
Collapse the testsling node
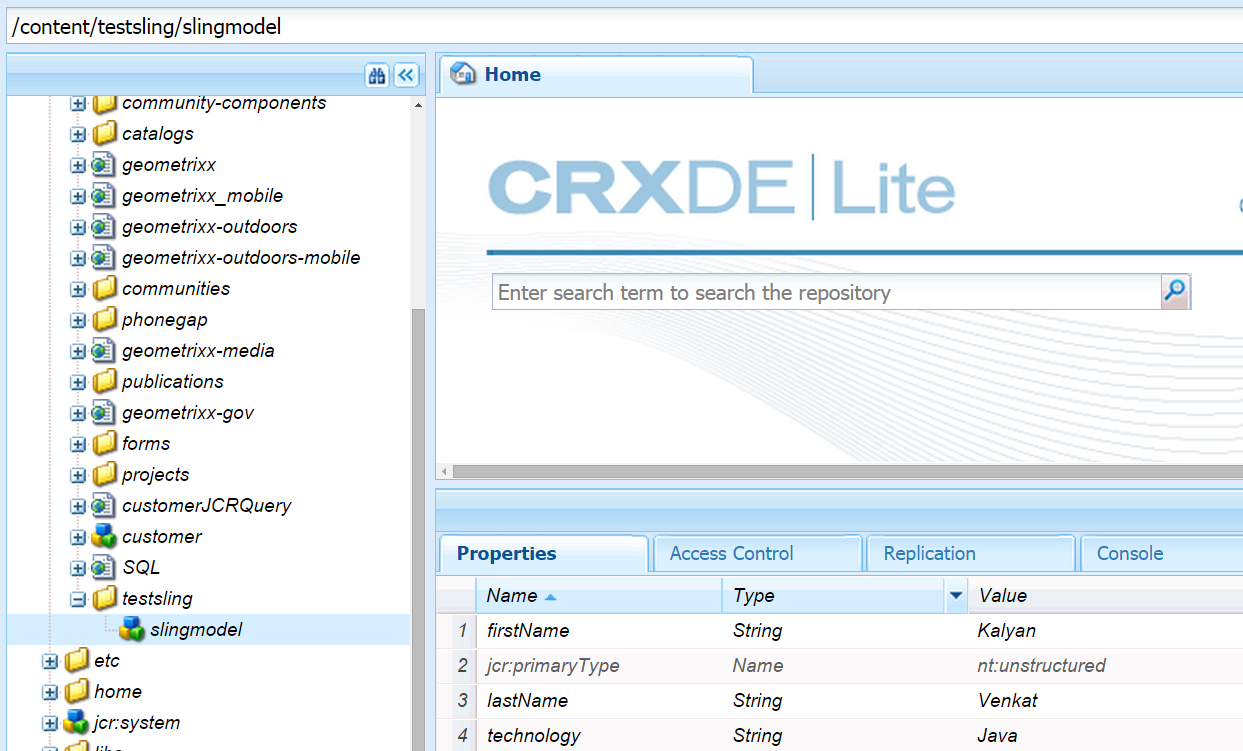tap(78, 600)
